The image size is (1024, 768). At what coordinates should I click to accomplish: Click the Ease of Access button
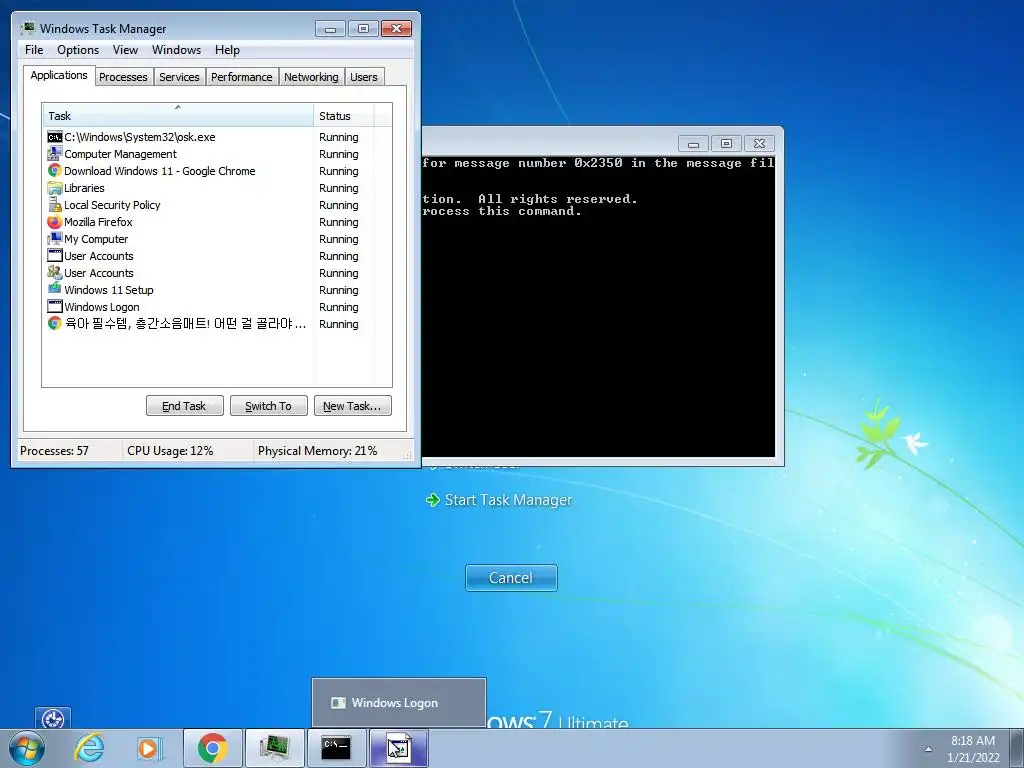(x=53, y=718)
